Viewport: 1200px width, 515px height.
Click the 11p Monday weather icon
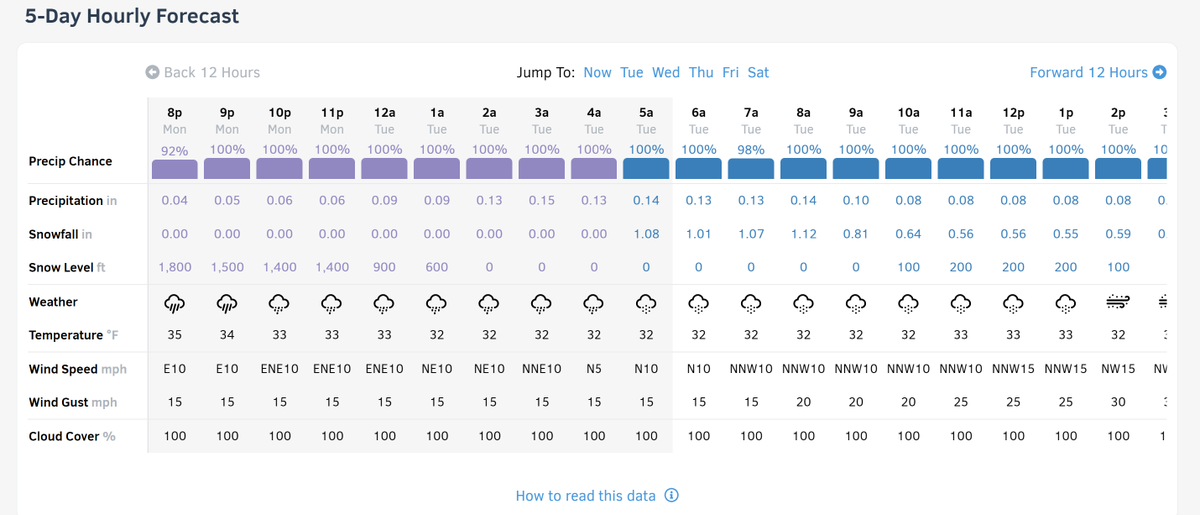332,302
